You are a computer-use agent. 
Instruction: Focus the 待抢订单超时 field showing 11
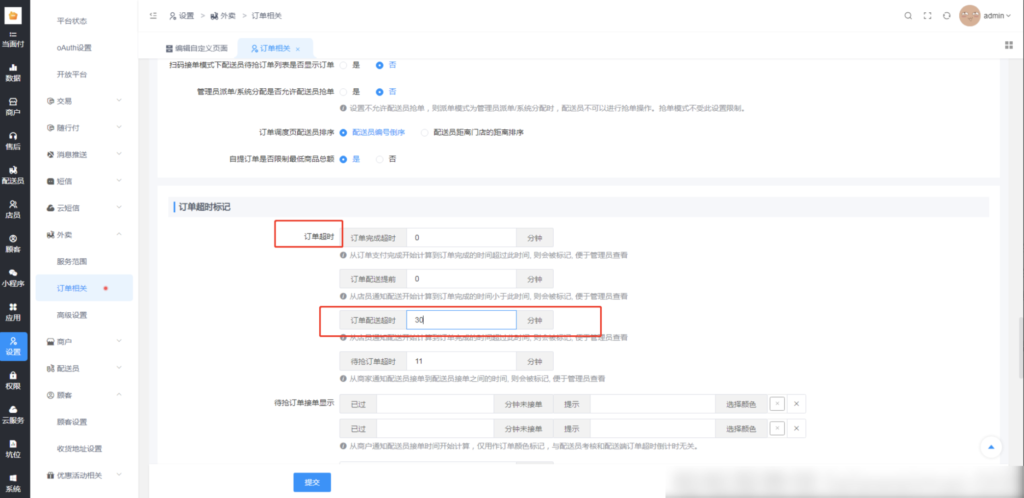pos(461,362)
